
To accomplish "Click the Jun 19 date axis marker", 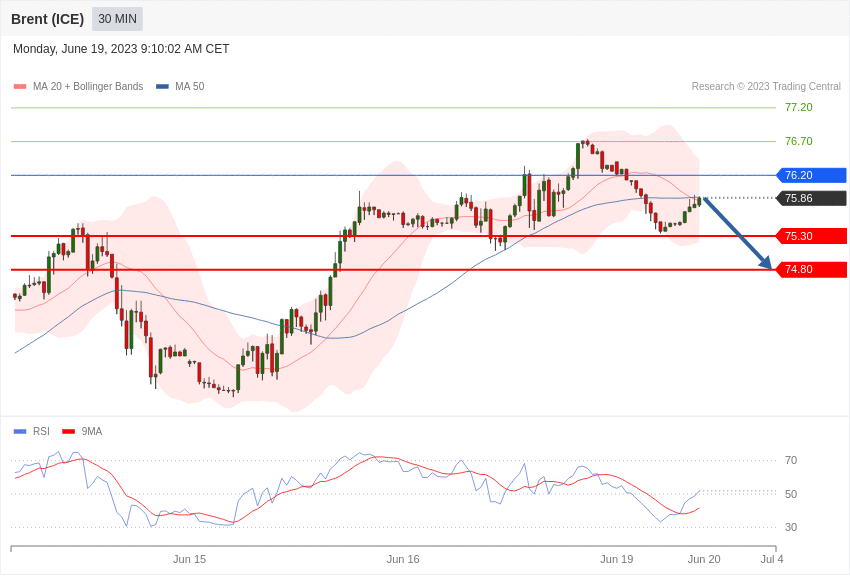I will click(x=616, y=559).
